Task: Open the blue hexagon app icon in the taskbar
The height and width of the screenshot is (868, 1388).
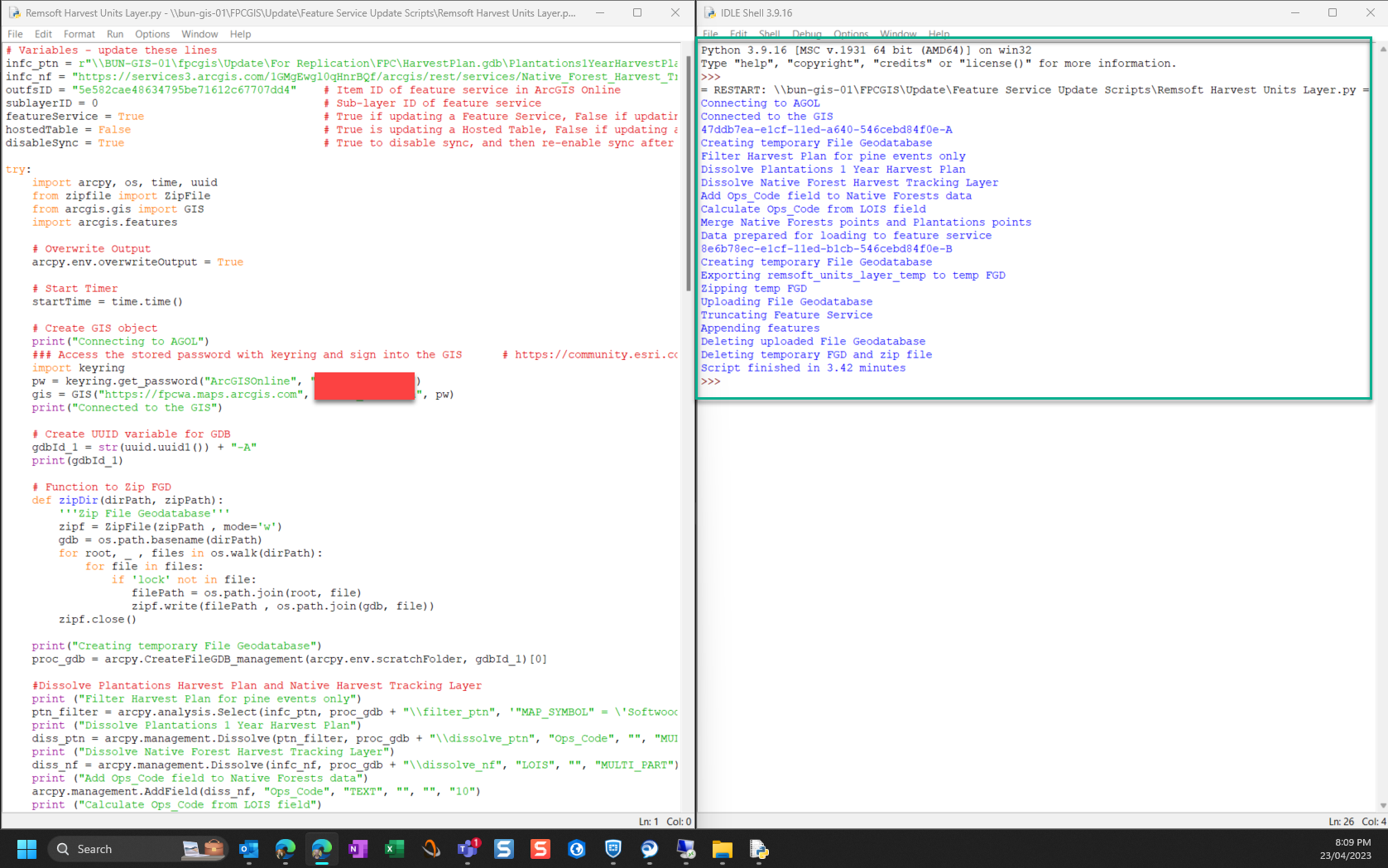Action: tap(577, 849)
